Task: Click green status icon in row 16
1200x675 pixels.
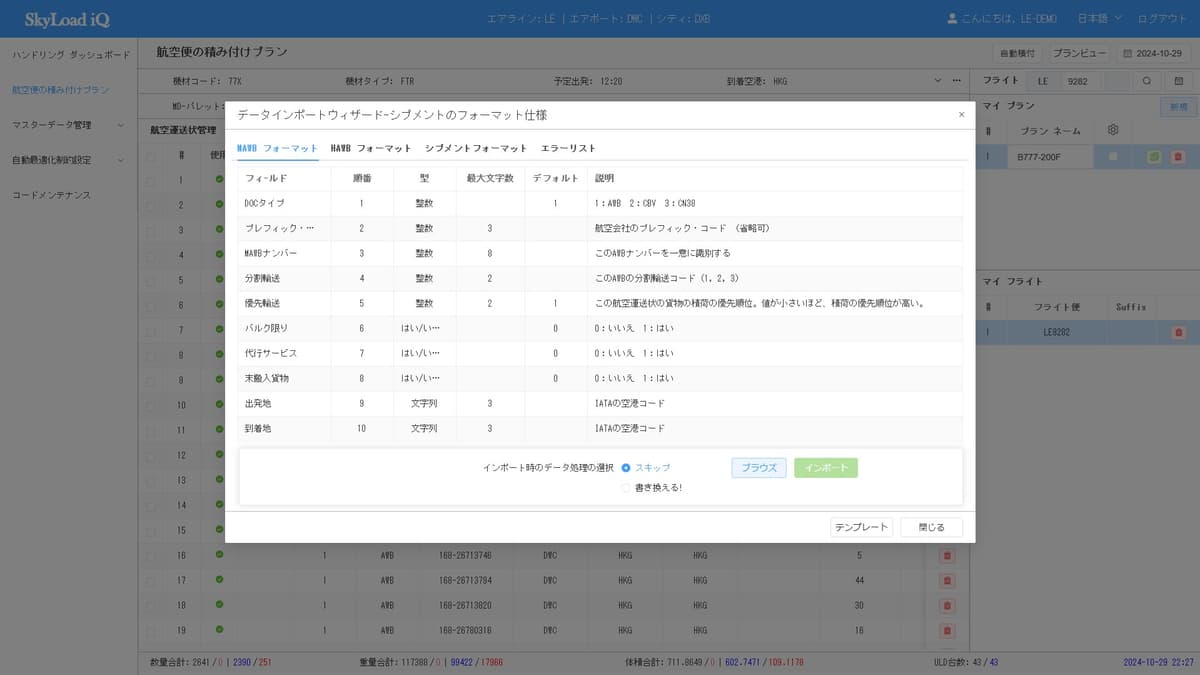Action: [x=219, y=555]
